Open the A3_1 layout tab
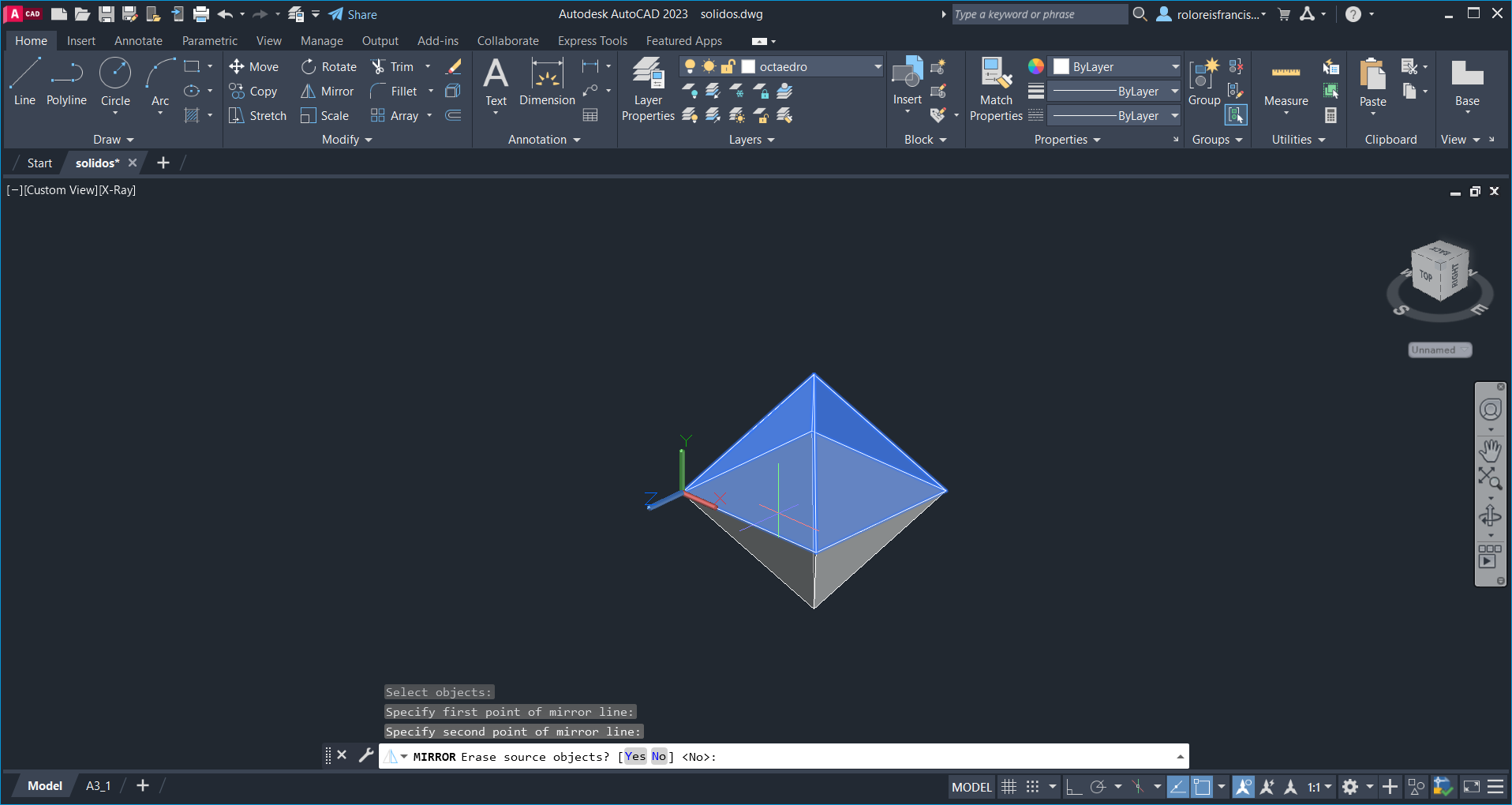This screenshot has height=805, width=1512. tap(98, 786)
